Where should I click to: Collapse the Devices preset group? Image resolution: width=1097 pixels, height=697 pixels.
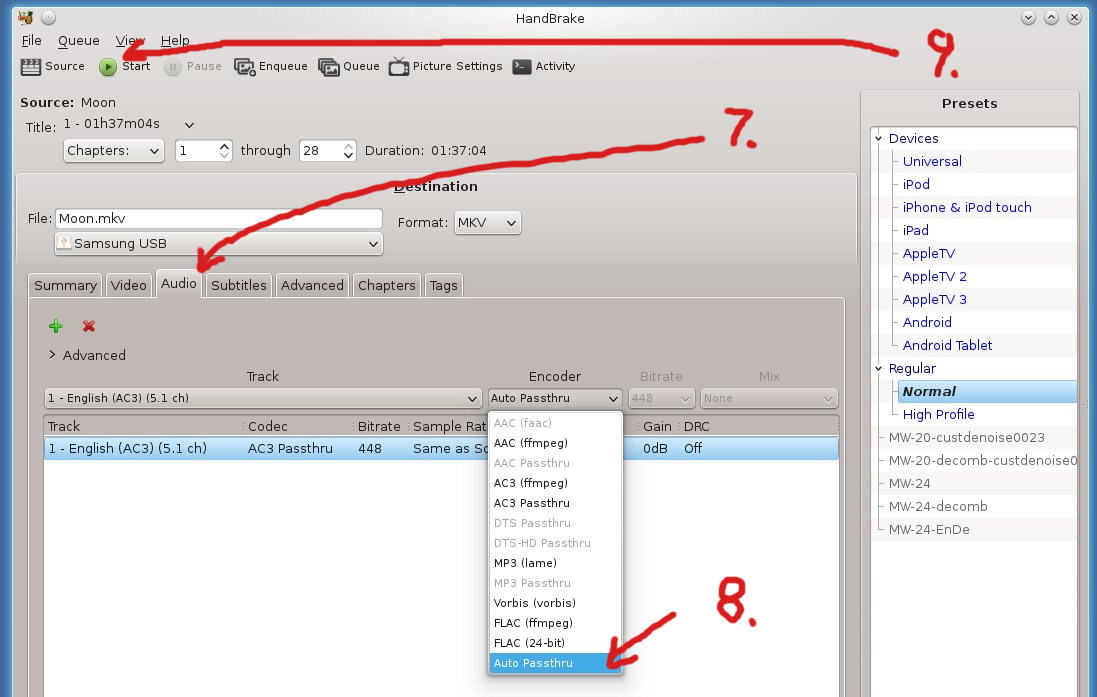pyautogui.click(x=880, y=138)
